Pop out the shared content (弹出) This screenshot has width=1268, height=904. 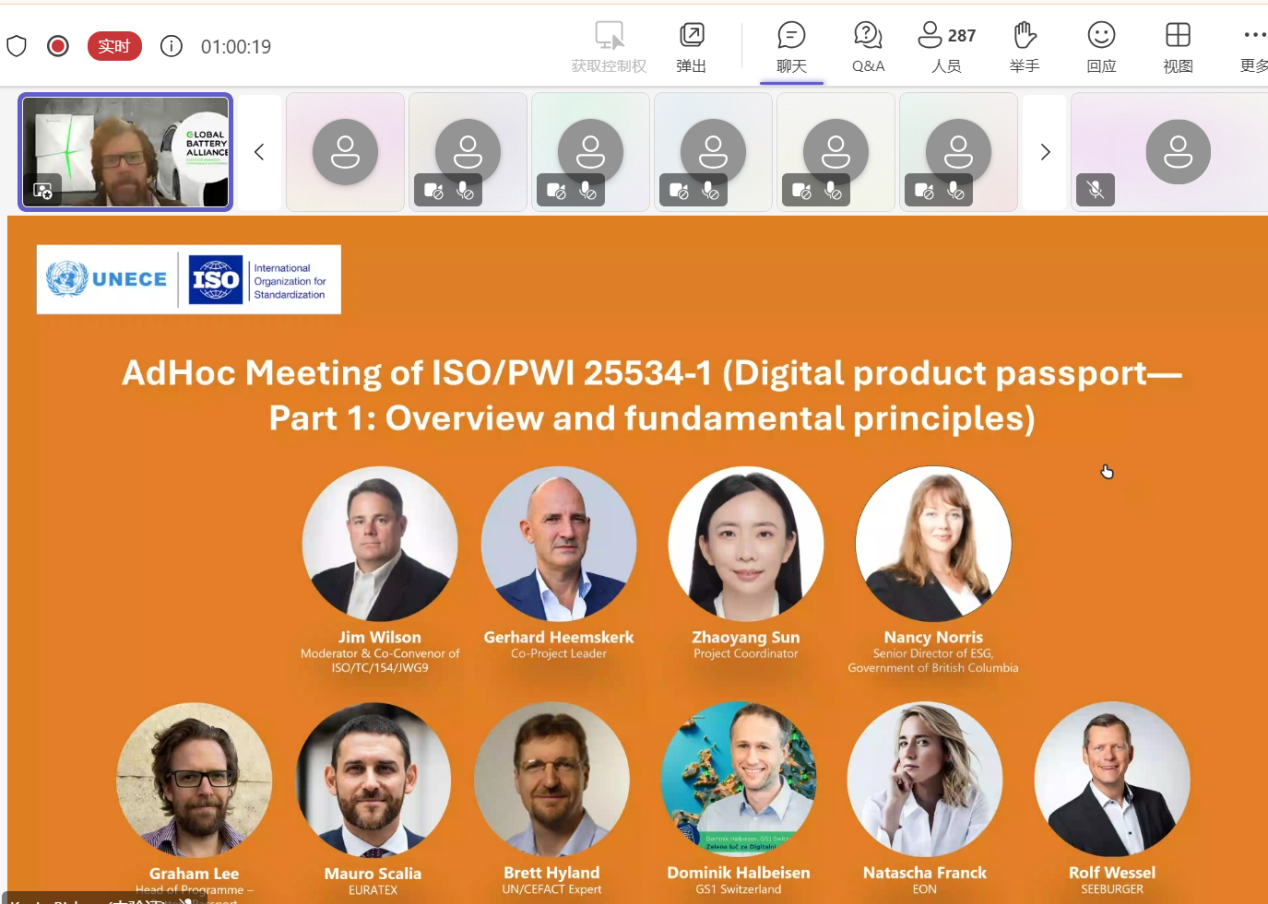point(691,47)
